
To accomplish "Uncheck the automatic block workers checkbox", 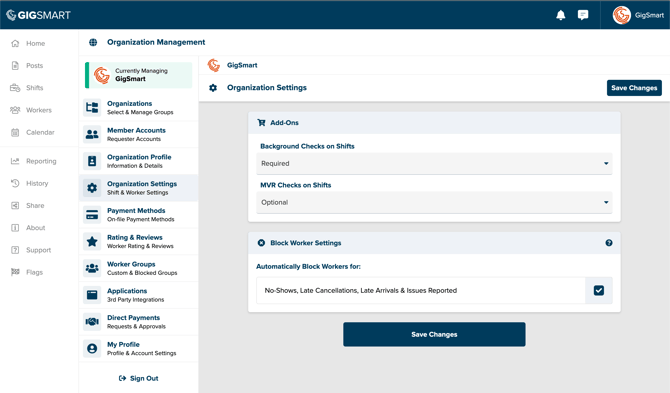I will [x=599, y=290].
